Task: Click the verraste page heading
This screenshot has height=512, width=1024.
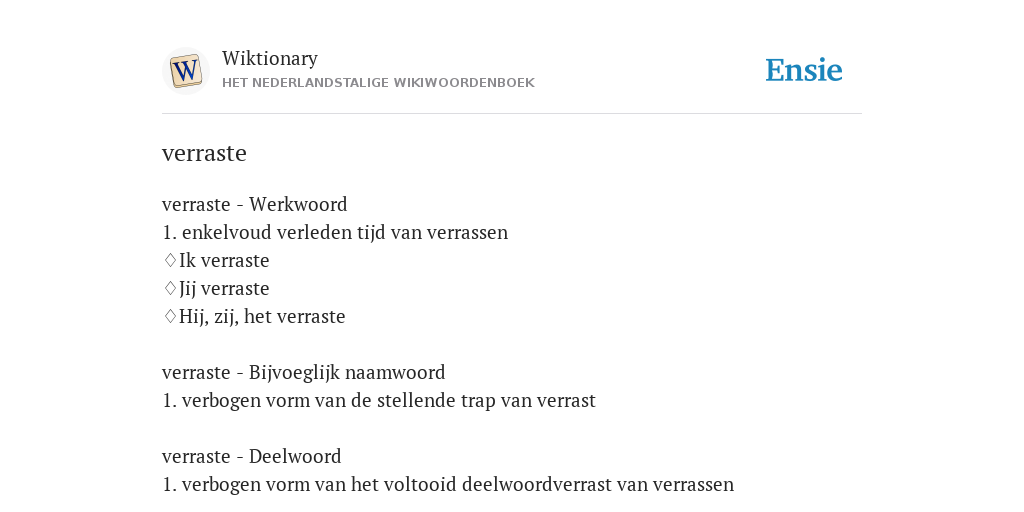Action: 204,153
